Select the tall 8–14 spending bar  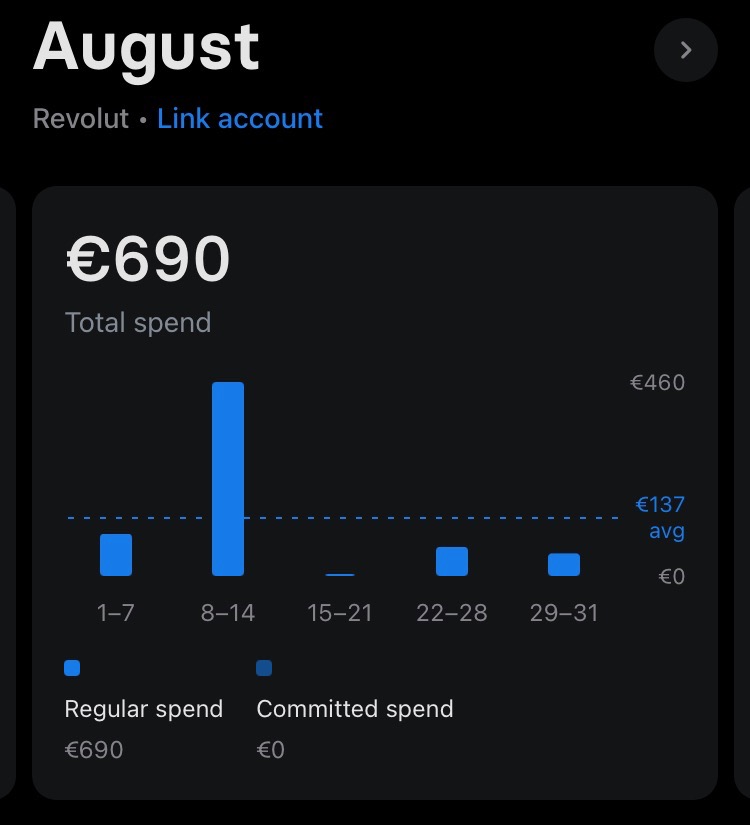(228, 479)
